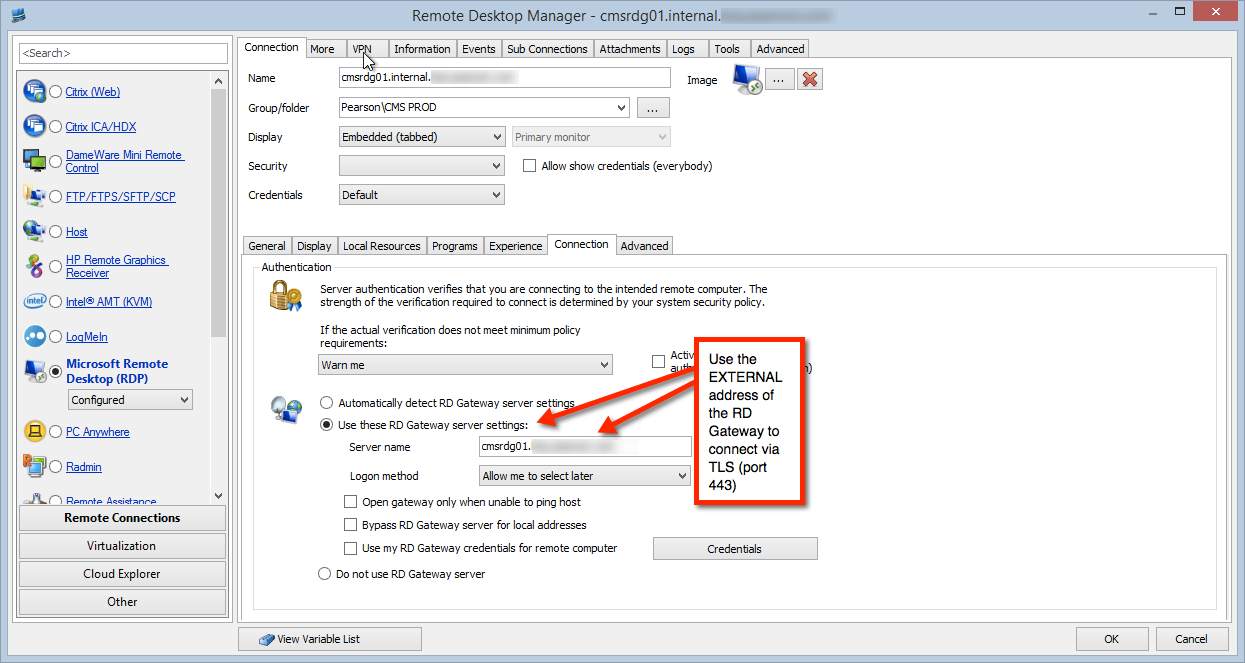
Task: Check Bypass RD Gateway server for local addresses
Action: pos(350,525)
